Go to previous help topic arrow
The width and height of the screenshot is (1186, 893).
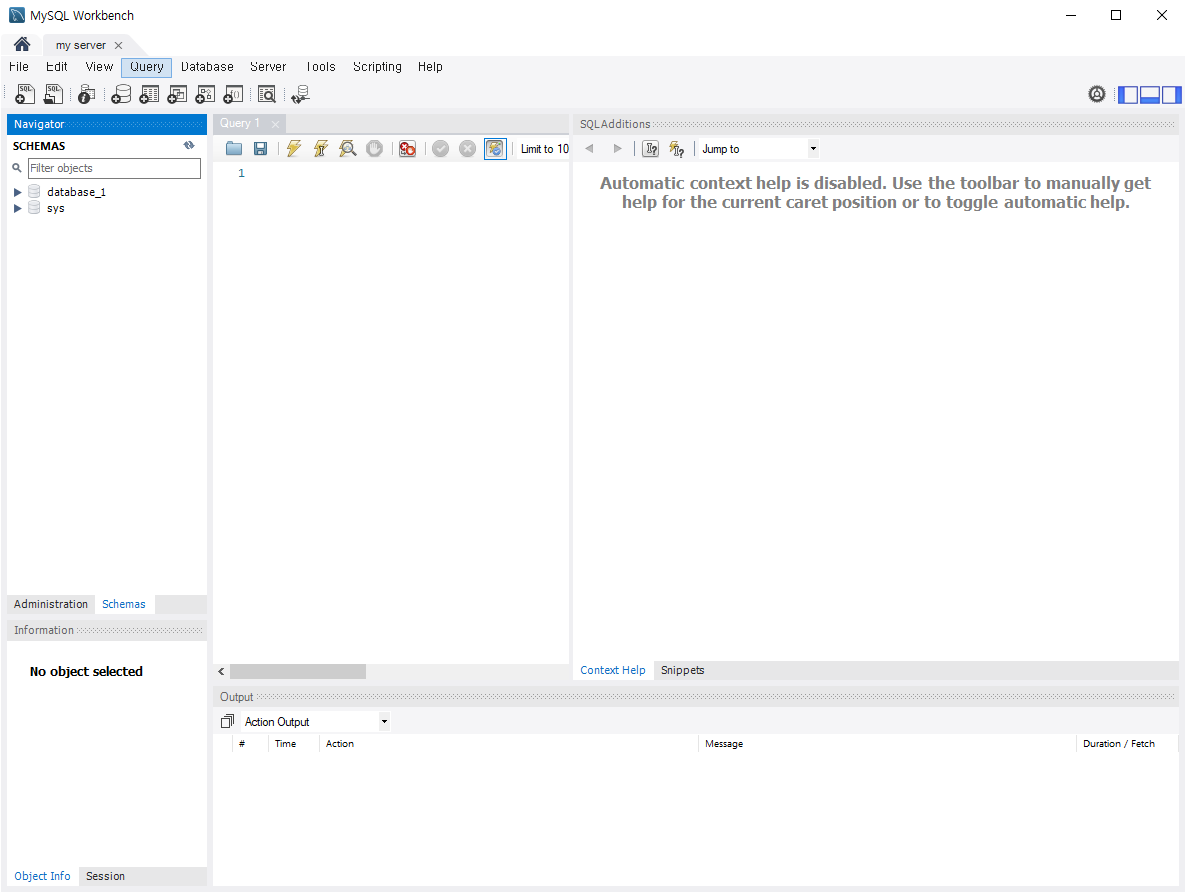click(x=589, y=149)
